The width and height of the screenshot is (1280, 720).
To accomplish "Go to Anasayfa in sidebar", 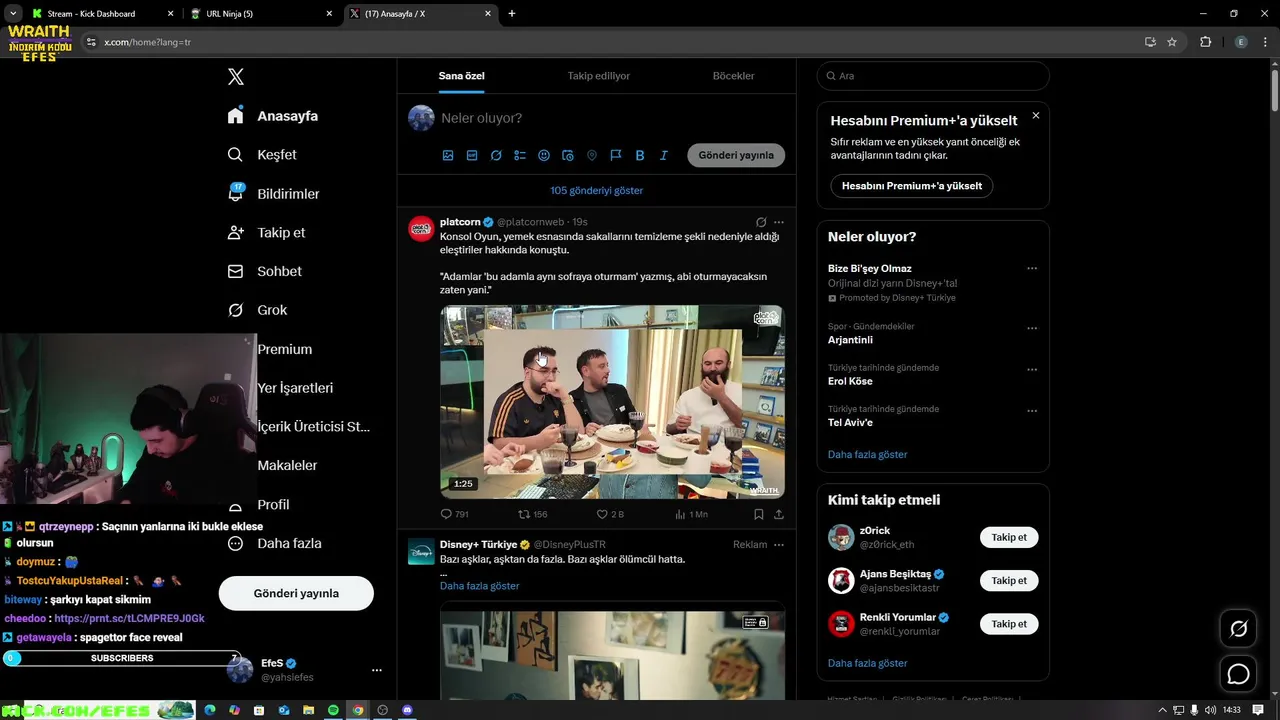I will pyautogui.click(x=273, y=116).
